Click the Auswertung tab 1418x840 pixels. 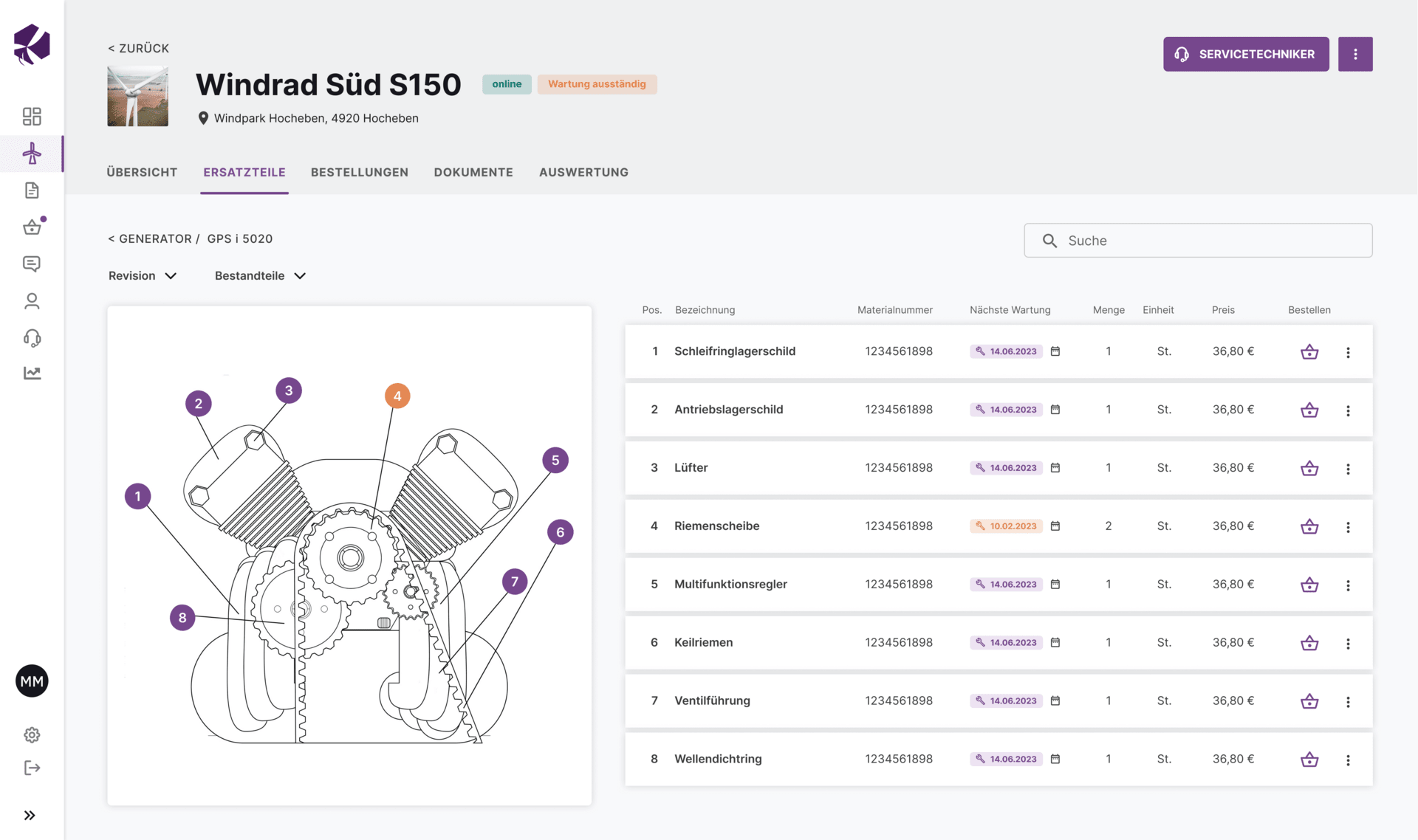click(584, 171)
